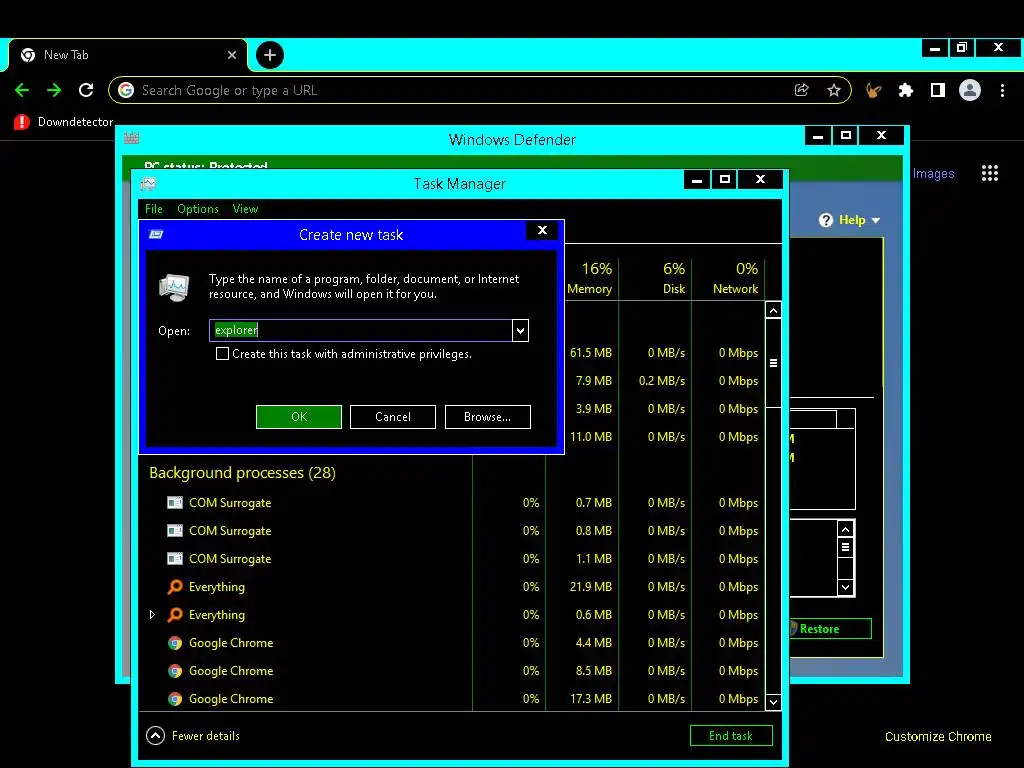
Task: Click the Help question mark icon
Action: 825,220
